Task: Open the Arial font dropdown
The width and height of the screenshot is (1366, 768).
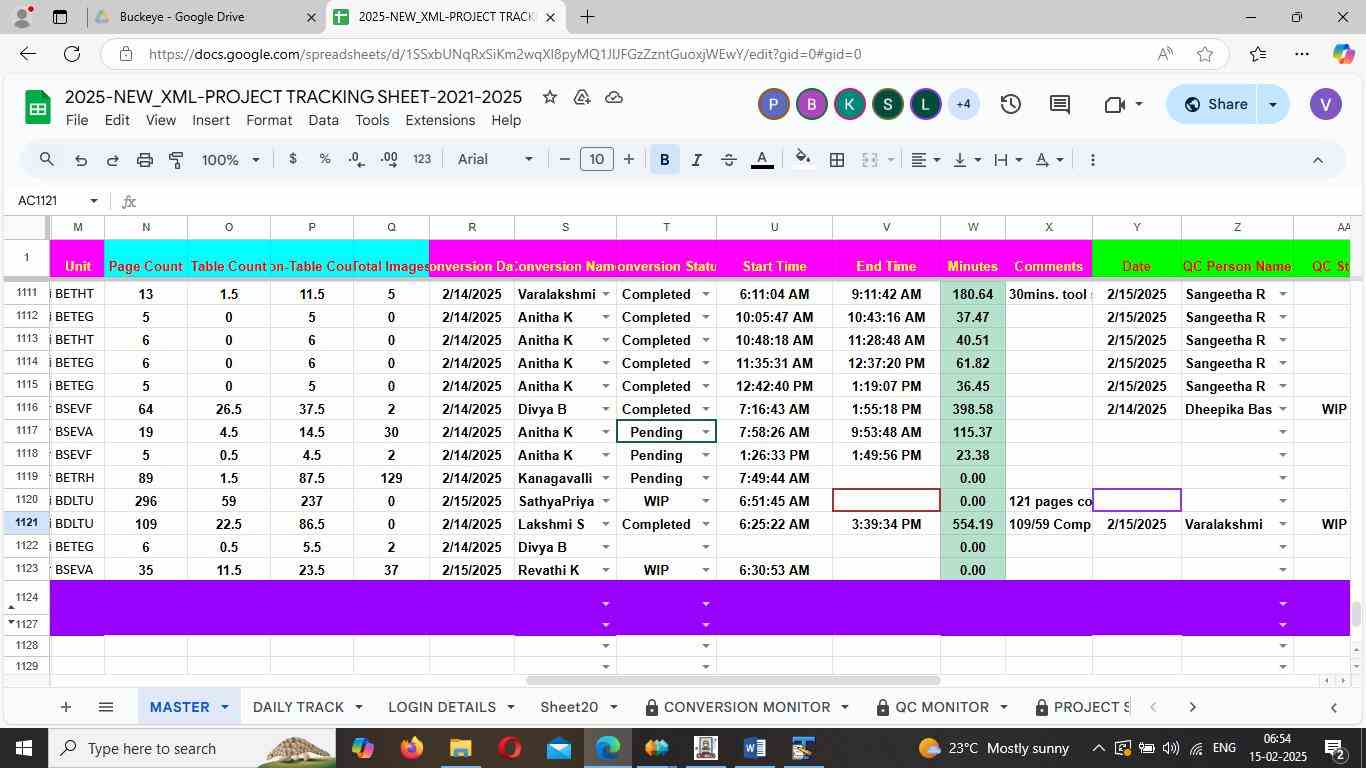Action: pyautogui.click(x=495, y=160)
